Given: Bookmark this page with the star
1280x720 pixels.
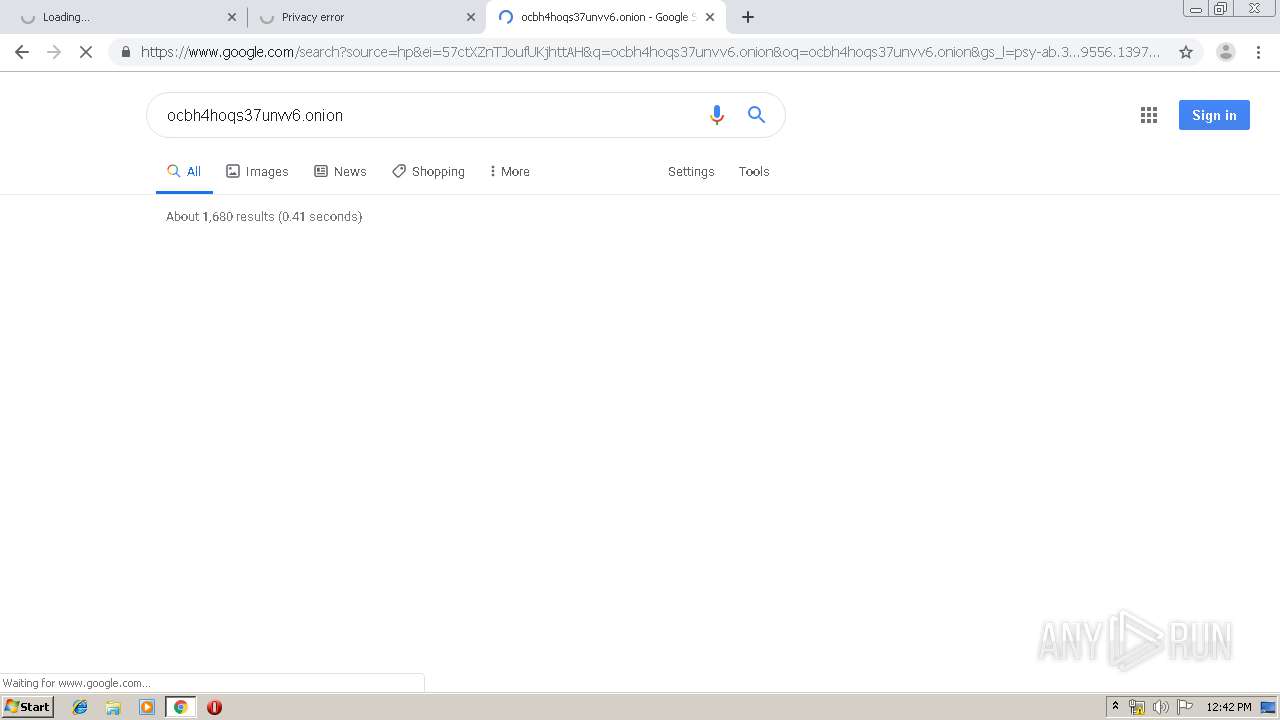Looking at the screenshot, I should click(x=1186, y=52).
